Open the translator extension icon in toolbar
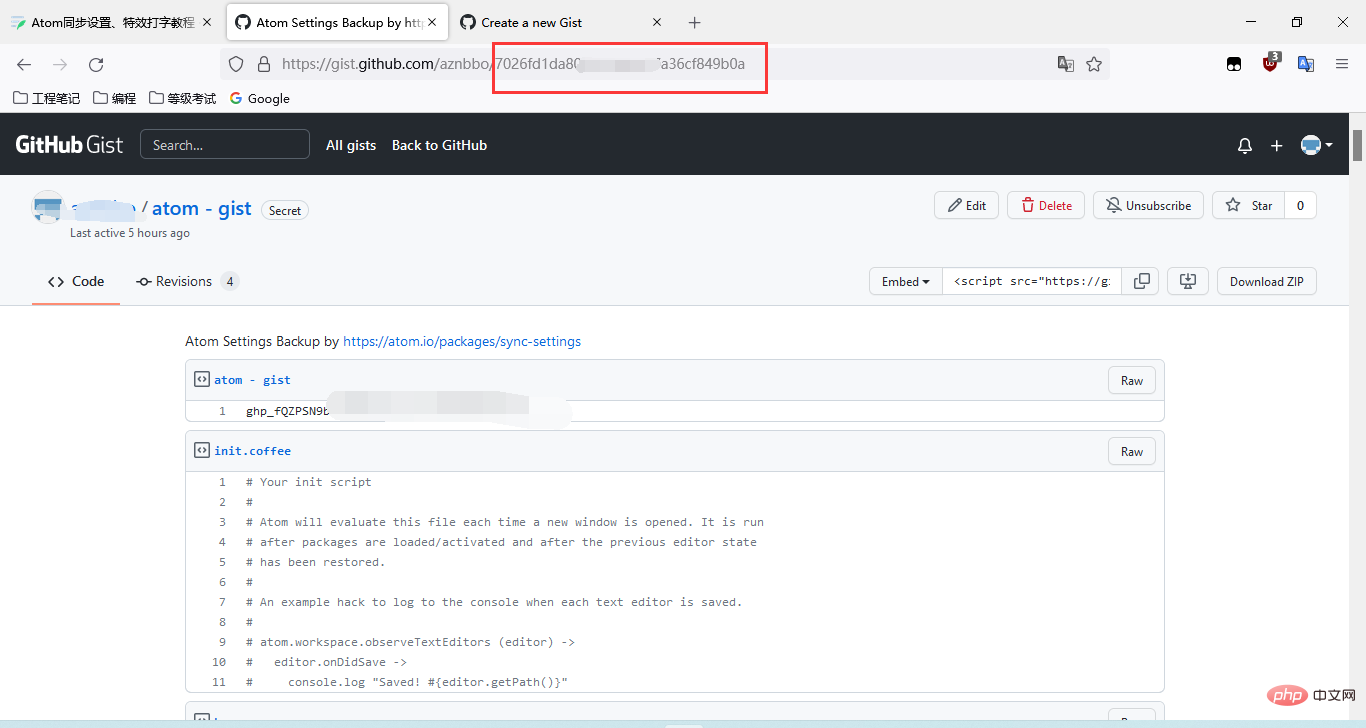Viewport: 1366px width, 728px height. pyautogui.click(x=1306, y=64)
